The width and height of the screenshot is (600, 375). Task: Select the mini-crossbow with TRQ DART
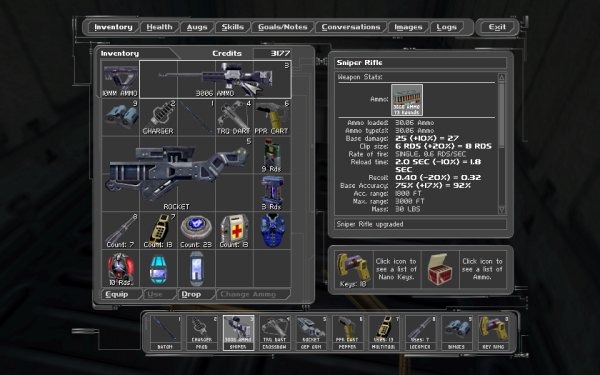click(234, 117)
